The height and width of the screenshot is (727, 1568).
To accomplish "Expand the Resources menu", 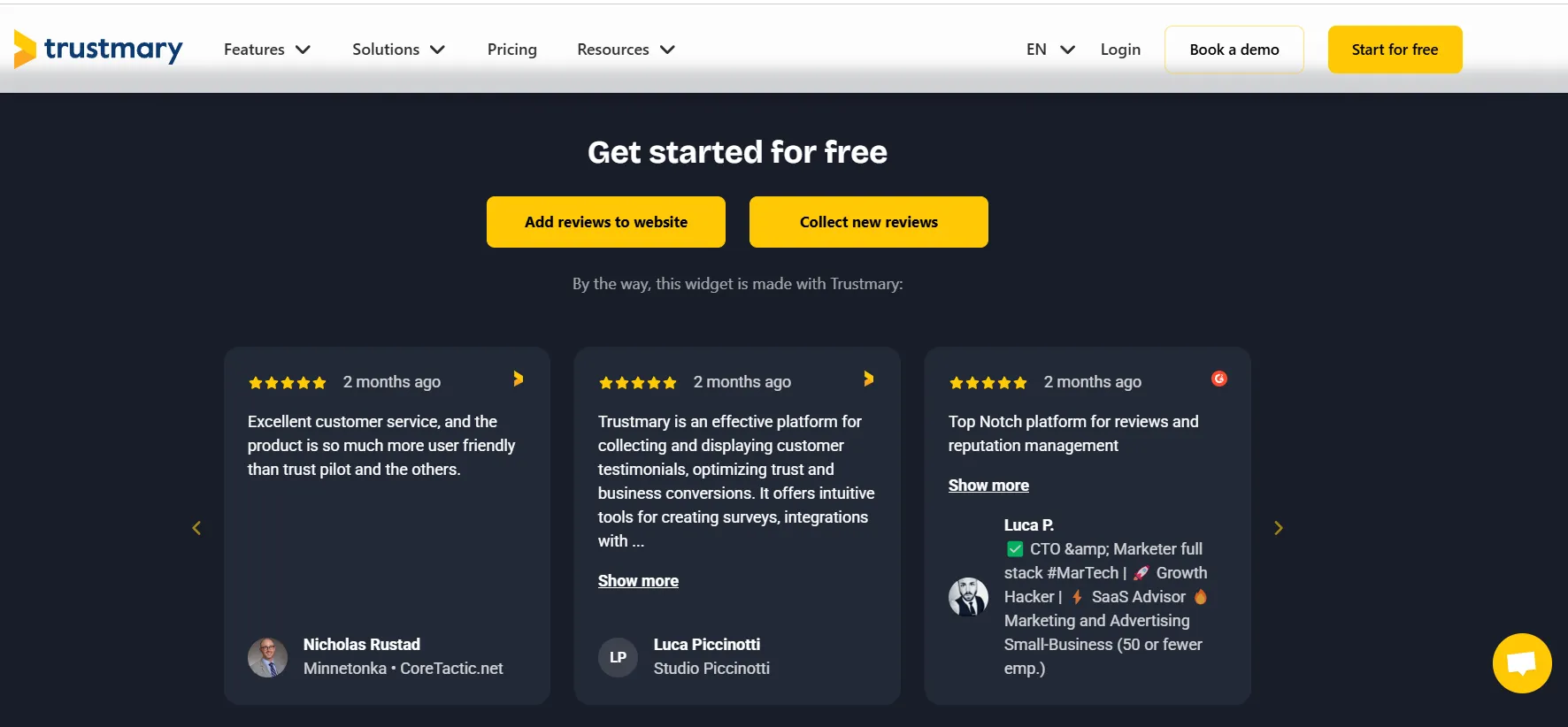I will (625, 50).
